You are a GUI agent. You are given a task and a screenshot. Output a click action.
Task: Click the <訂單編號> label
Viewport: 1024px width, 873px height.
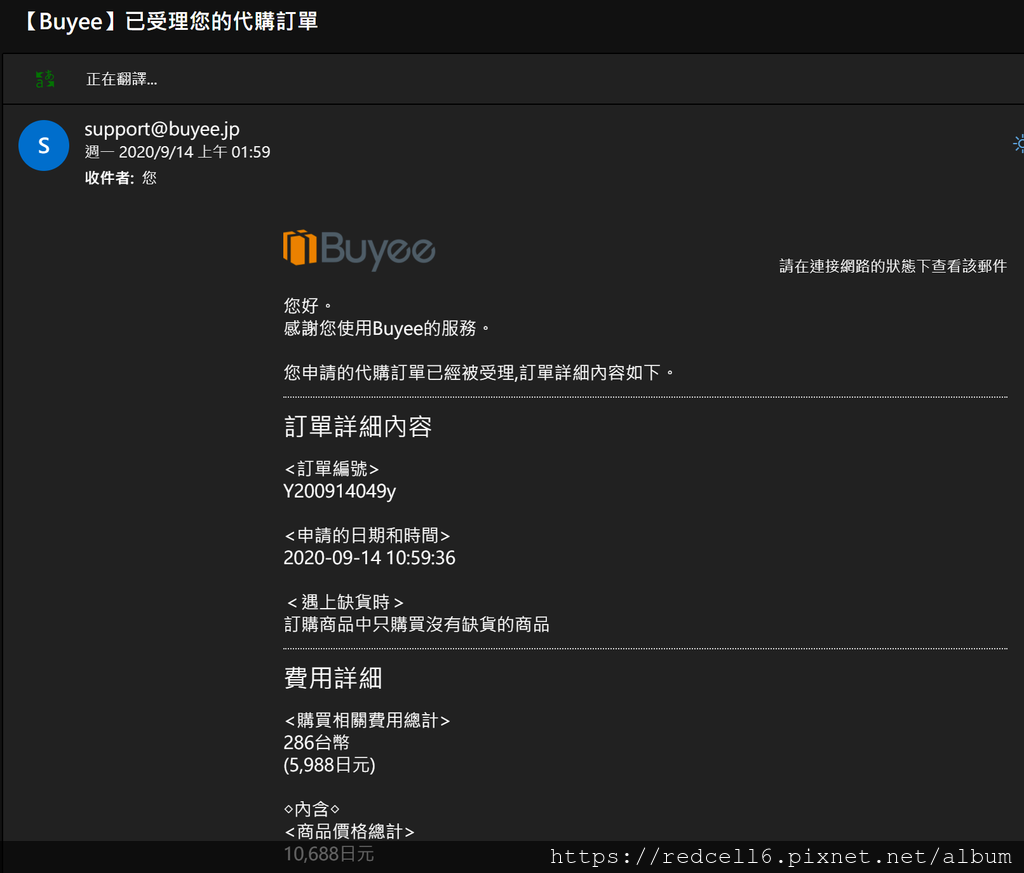click(x=332, y=469)
